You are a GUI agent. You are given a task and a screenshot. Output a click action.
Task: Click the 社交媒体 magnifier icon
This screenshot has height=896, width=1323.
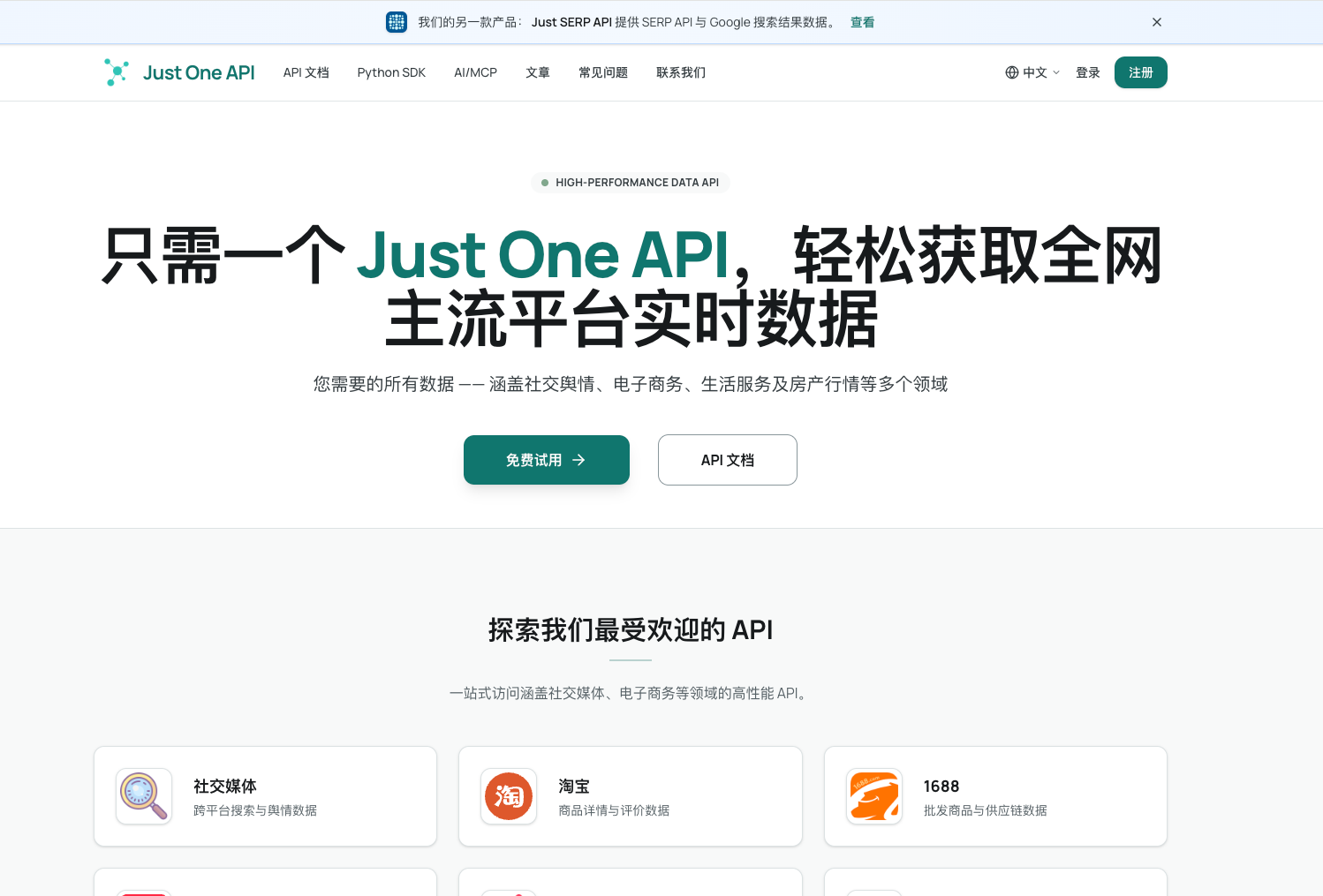(144, 796)
